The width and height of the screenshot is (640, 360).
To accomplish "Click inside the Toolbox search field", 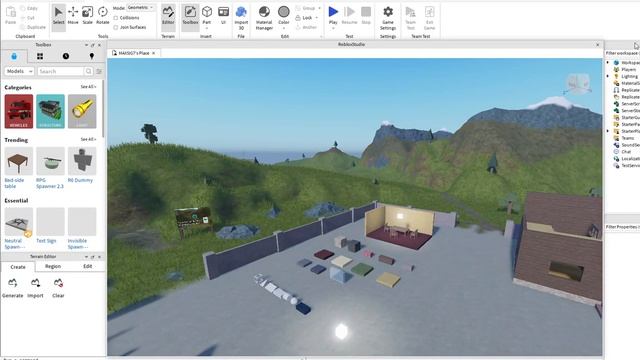I will click(60, 71).
